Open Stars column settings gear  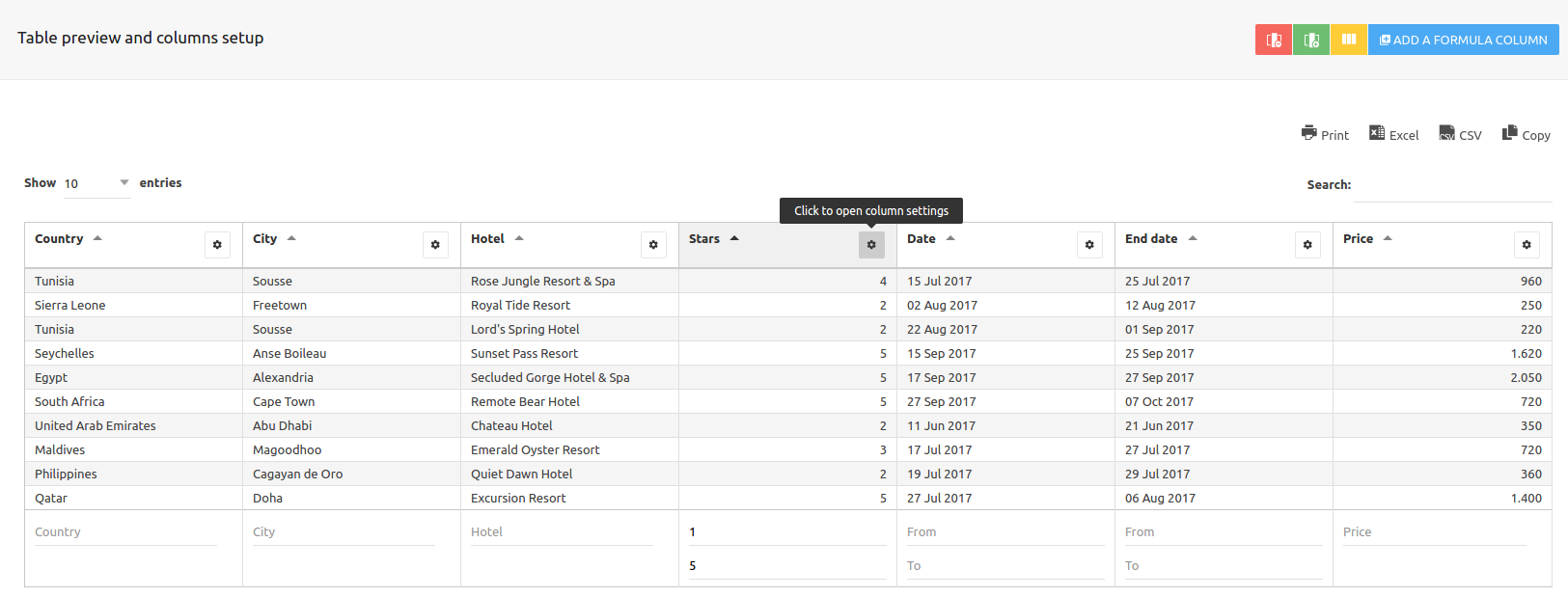tap(871, 245)
